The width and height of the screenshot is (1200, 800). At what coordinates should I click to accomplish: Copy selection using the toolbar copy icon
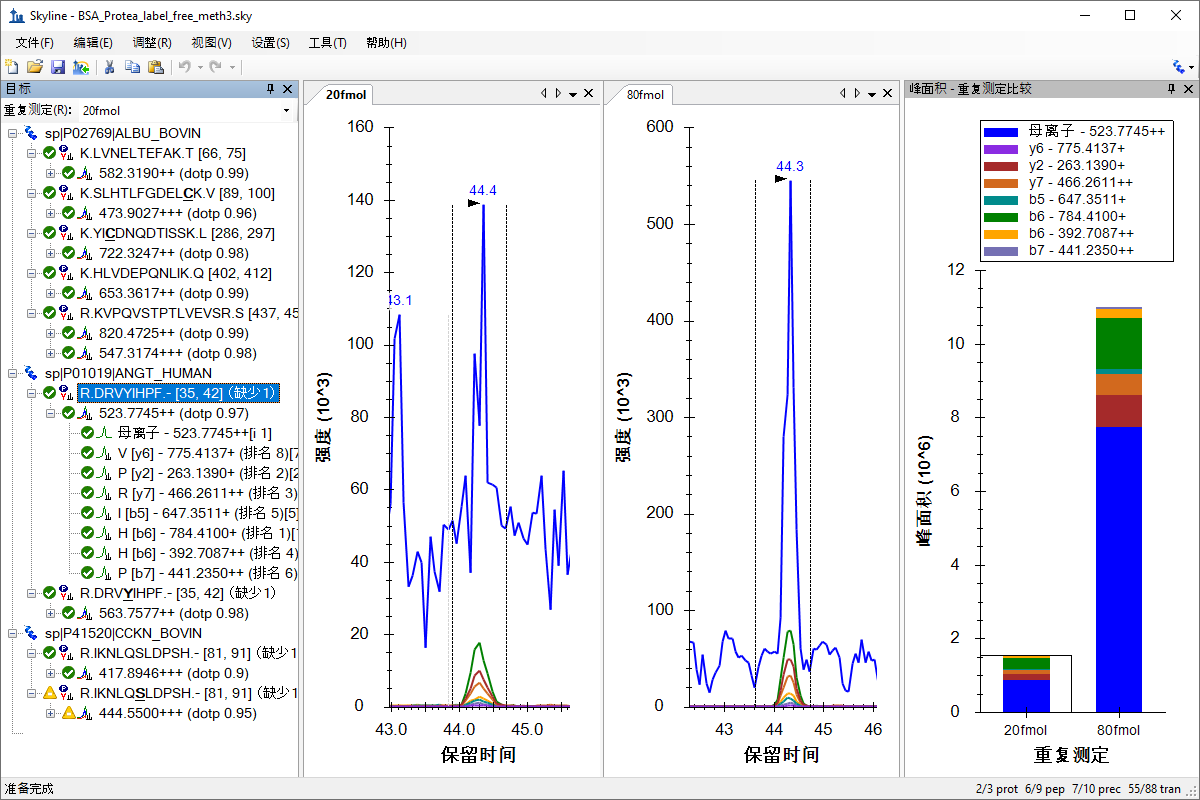(132, 66)
